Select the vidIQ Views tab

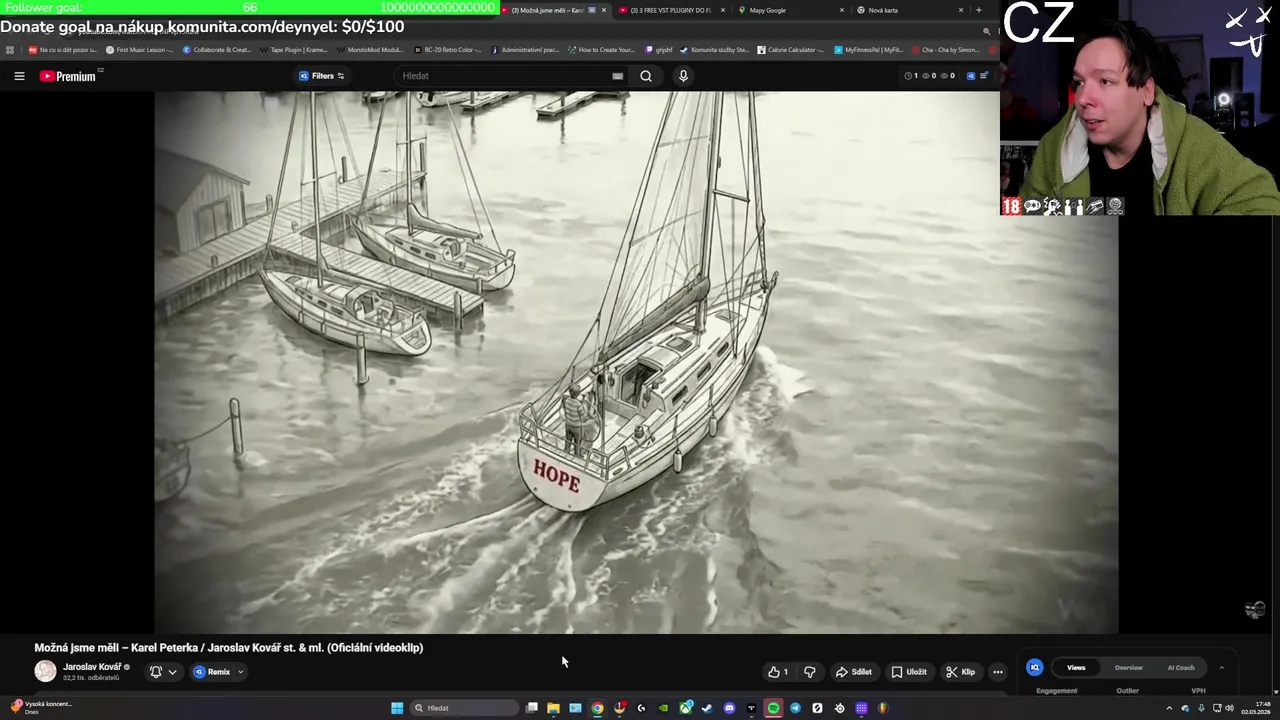(1076, 667)
